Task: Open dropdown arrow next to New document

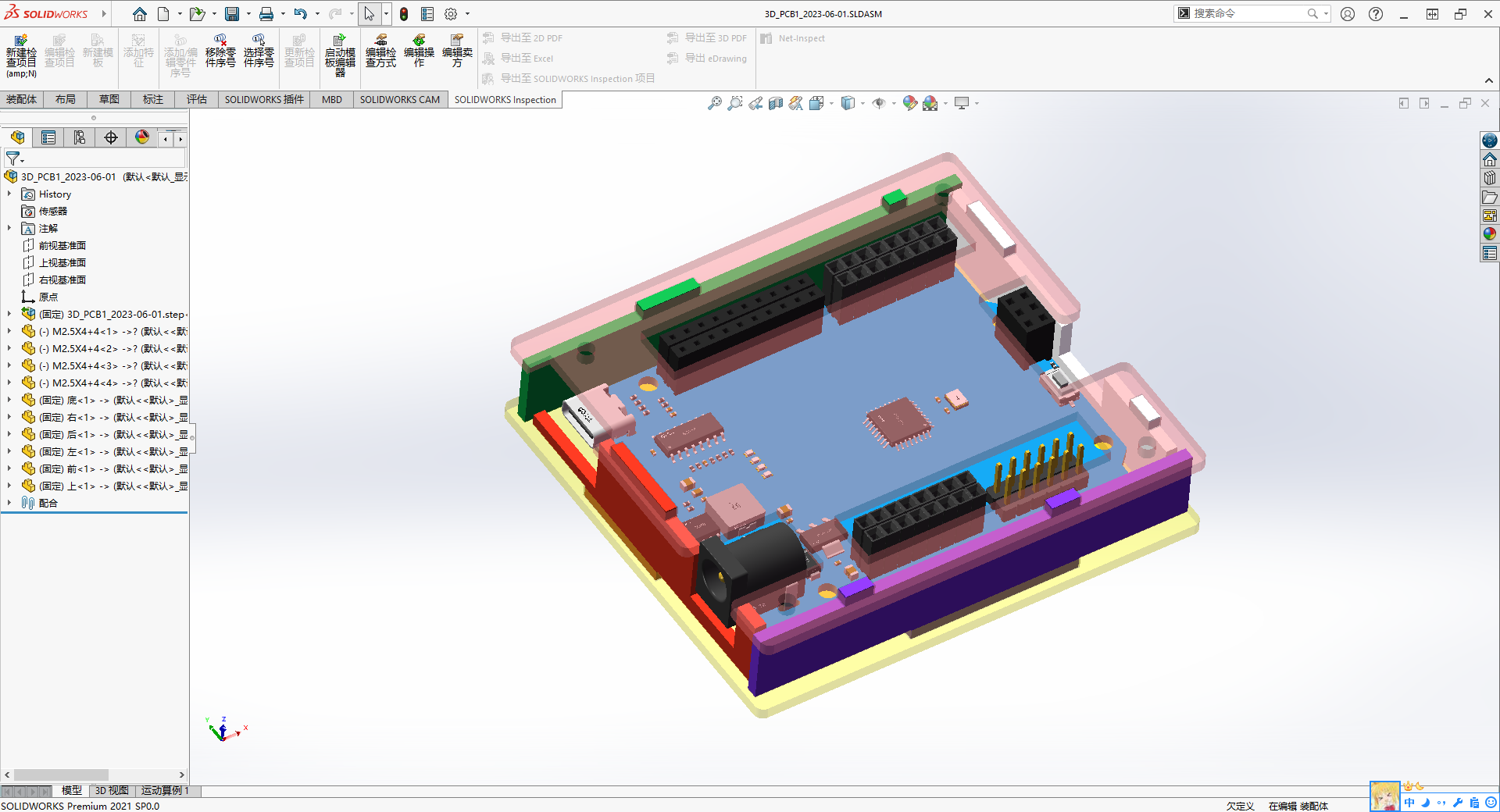Action: pyautogui.click(x=180, y=14)
